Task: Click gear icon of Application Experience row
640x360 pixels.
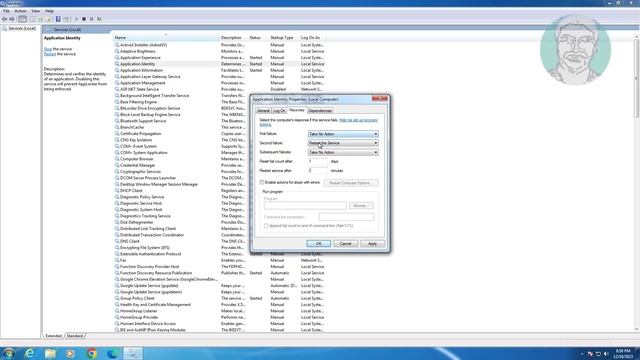Action: pos(117,58)
